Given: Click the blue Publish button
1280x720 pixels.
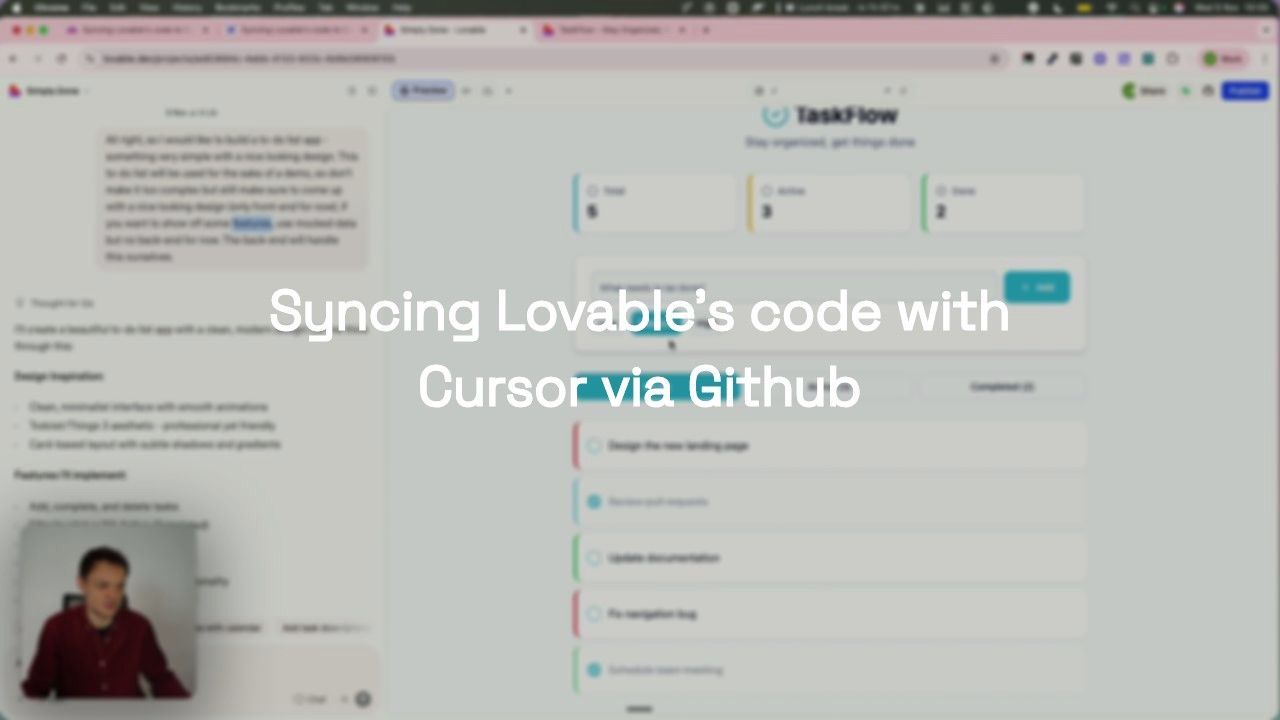Looking at the screenshot, I should click(x=1245, y=91).
